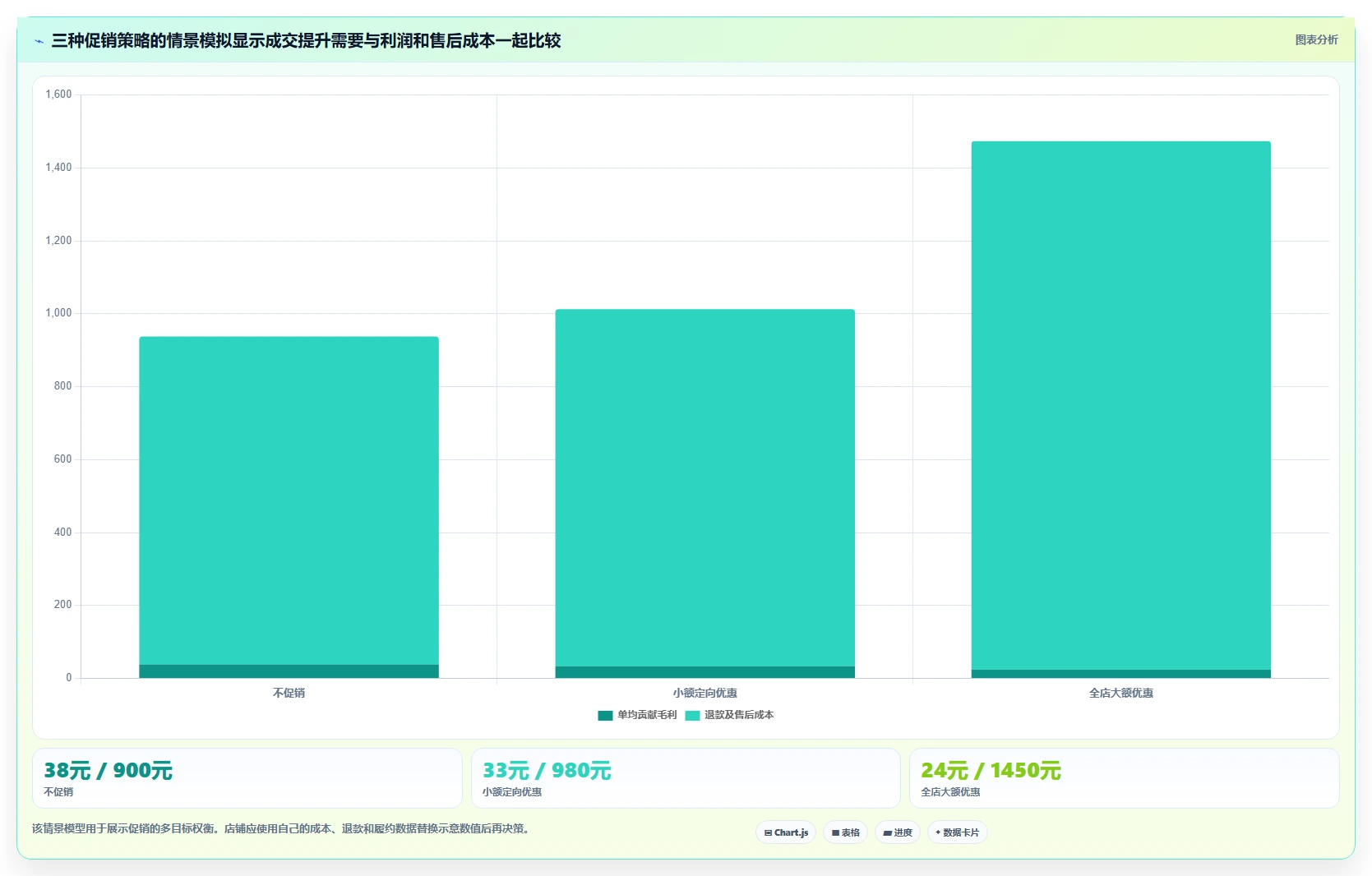Click the dark teal 单均贡献毛利 legend swatch
The height and width of the screenshot is (876, 1372).
(x=605, y=716)
